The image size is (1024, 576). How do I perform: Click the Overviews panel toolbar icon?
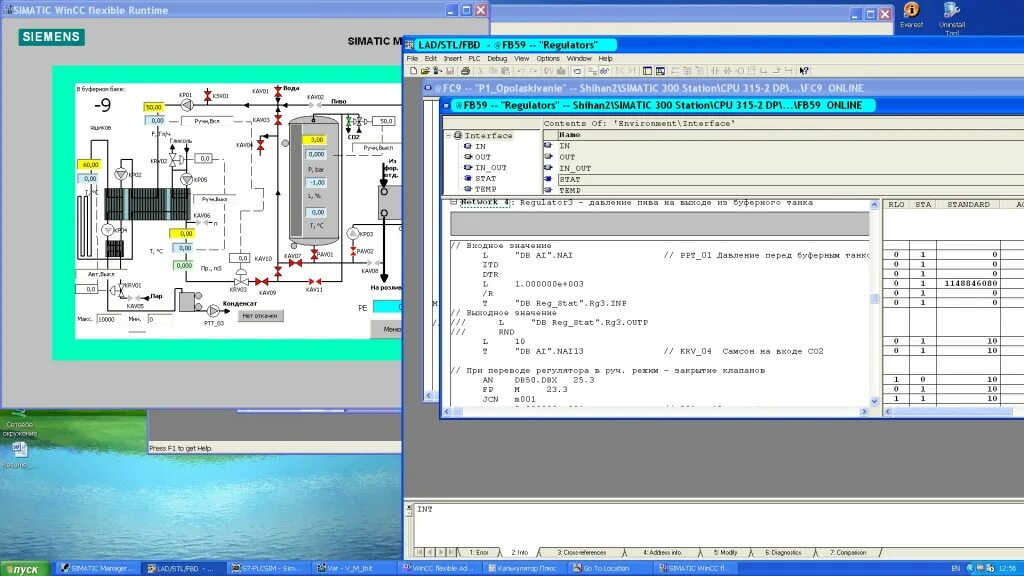647,71
